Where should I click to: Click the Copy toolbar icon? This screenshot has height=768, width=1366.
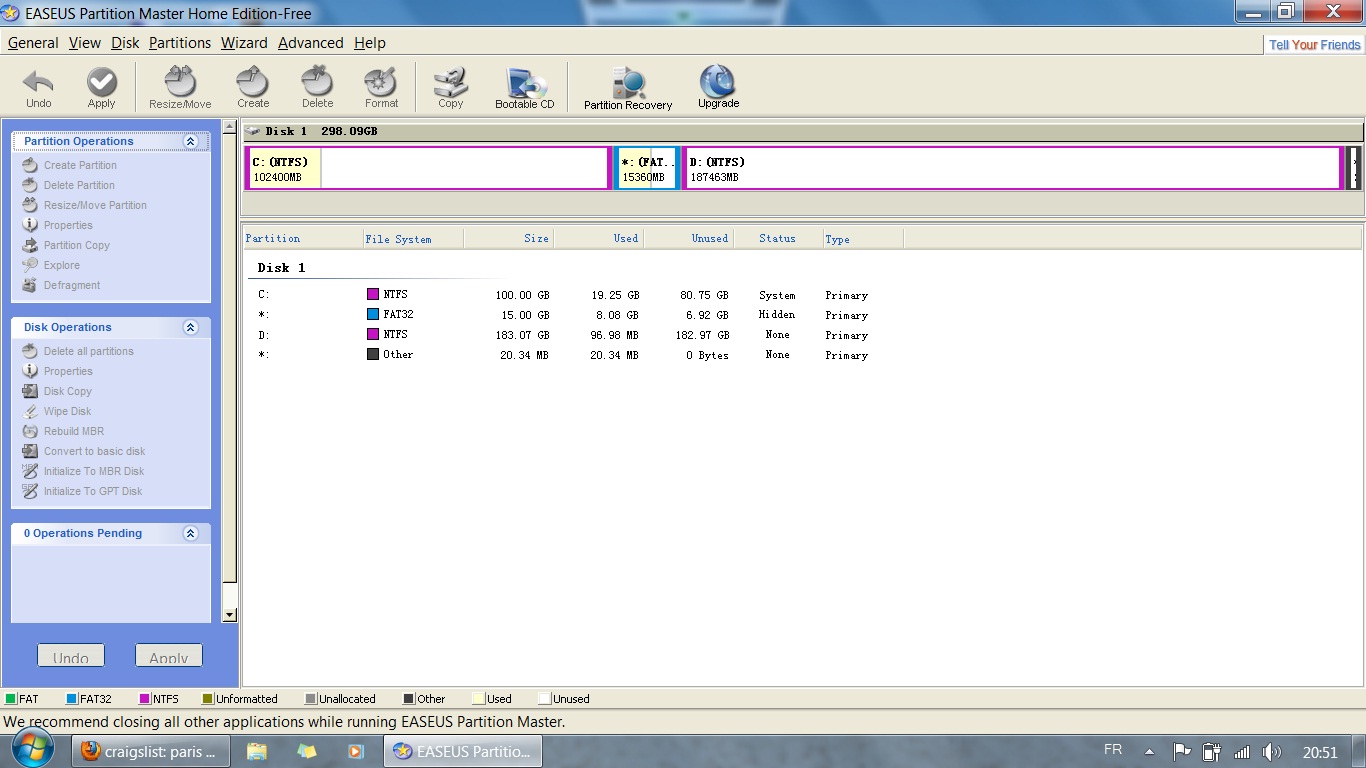(451, 87)
